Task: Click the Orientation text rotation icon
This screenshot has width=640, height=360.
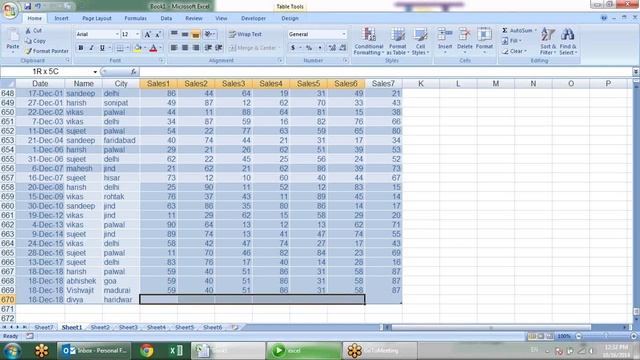Action: pos(209,34)
